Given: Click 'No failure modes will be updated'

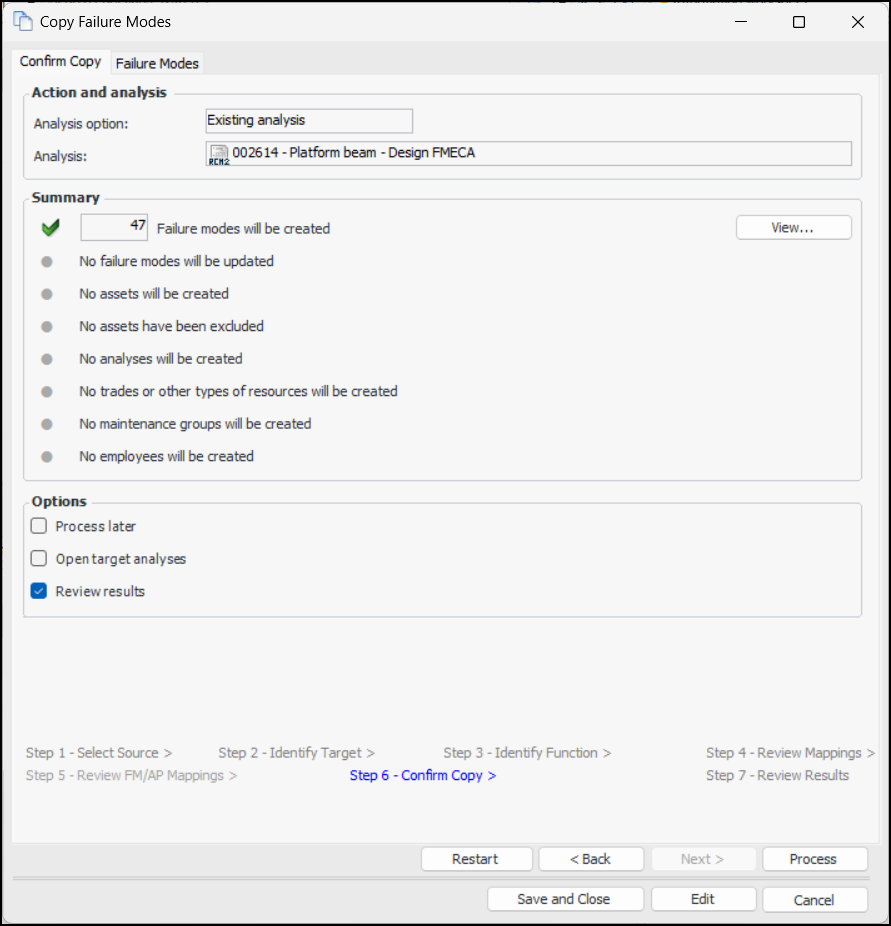Looking at the screenshot, I should pos(177,261).
